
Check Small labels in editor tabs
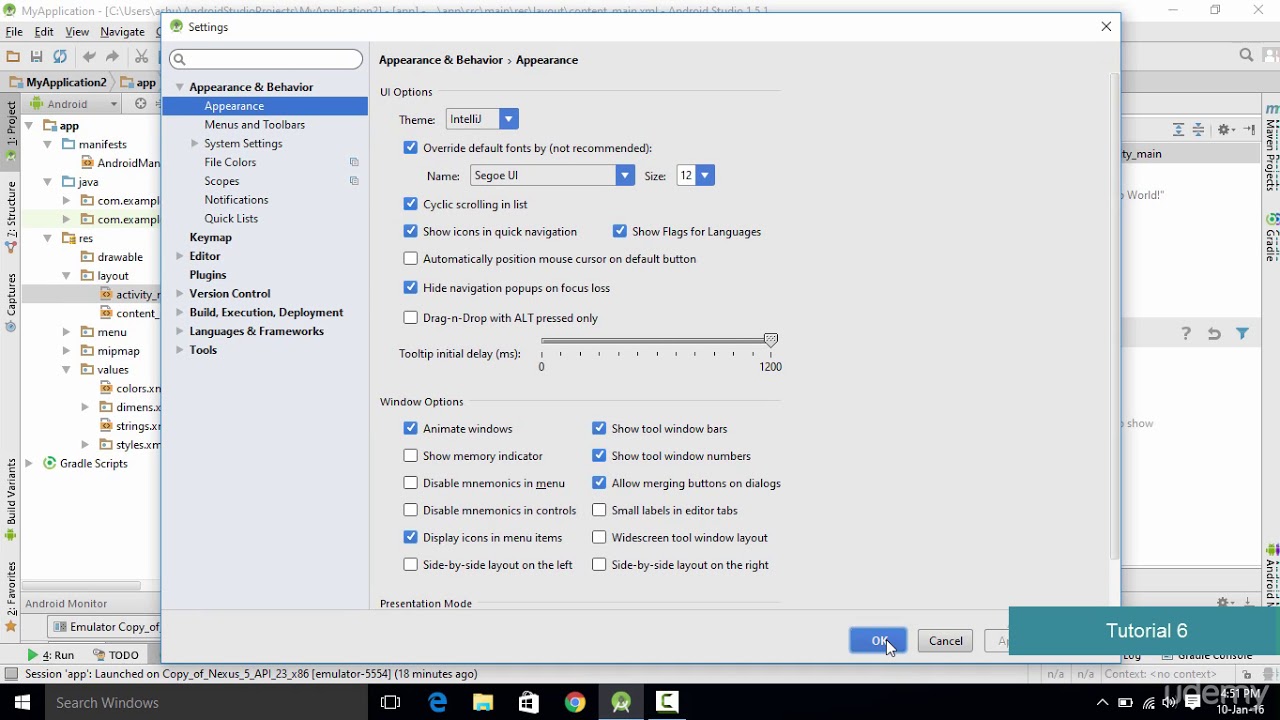click(x=599, y=510)
